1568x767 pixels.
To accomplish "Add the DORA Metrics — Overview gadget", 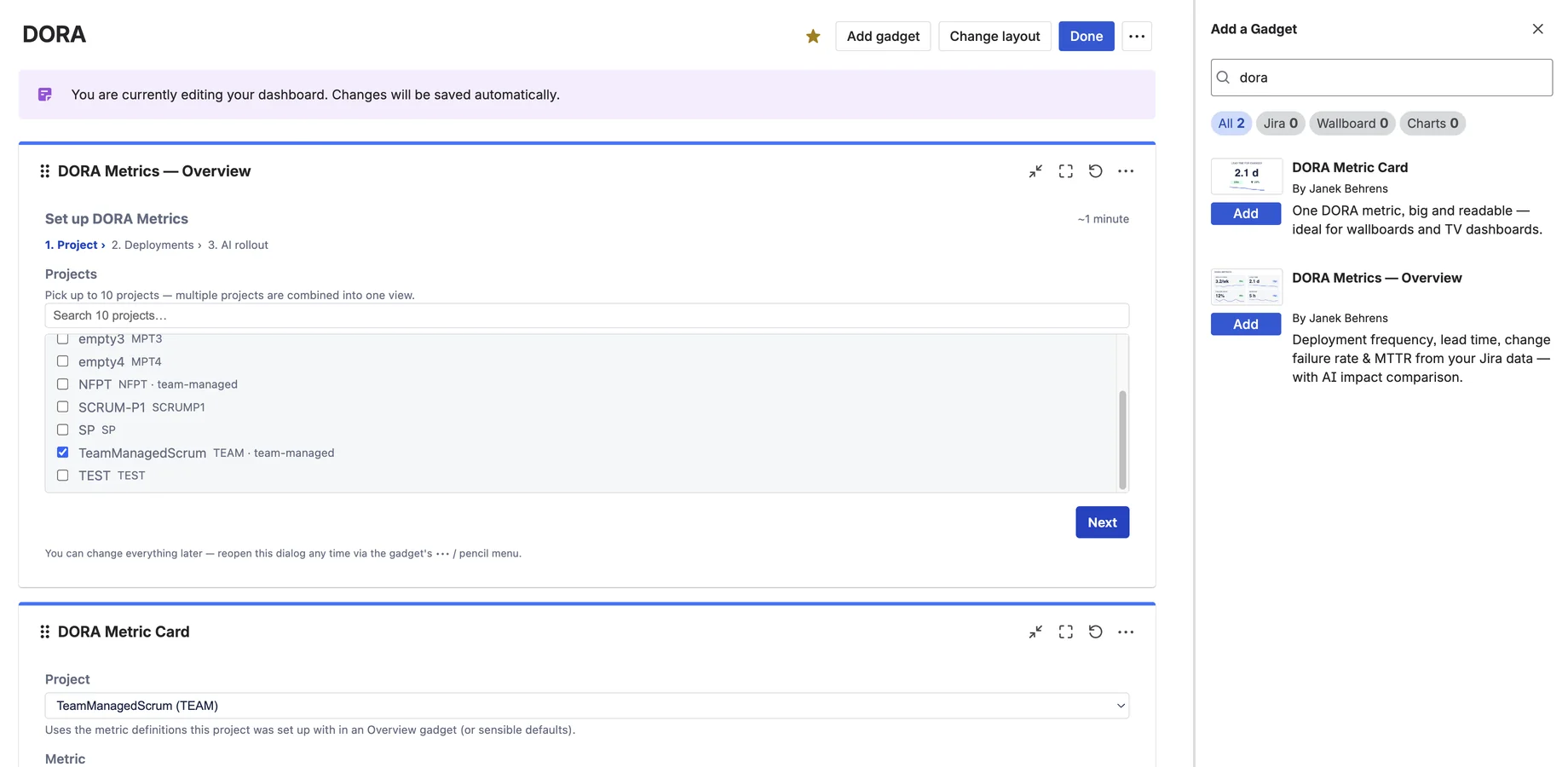I will (1246, 324).
